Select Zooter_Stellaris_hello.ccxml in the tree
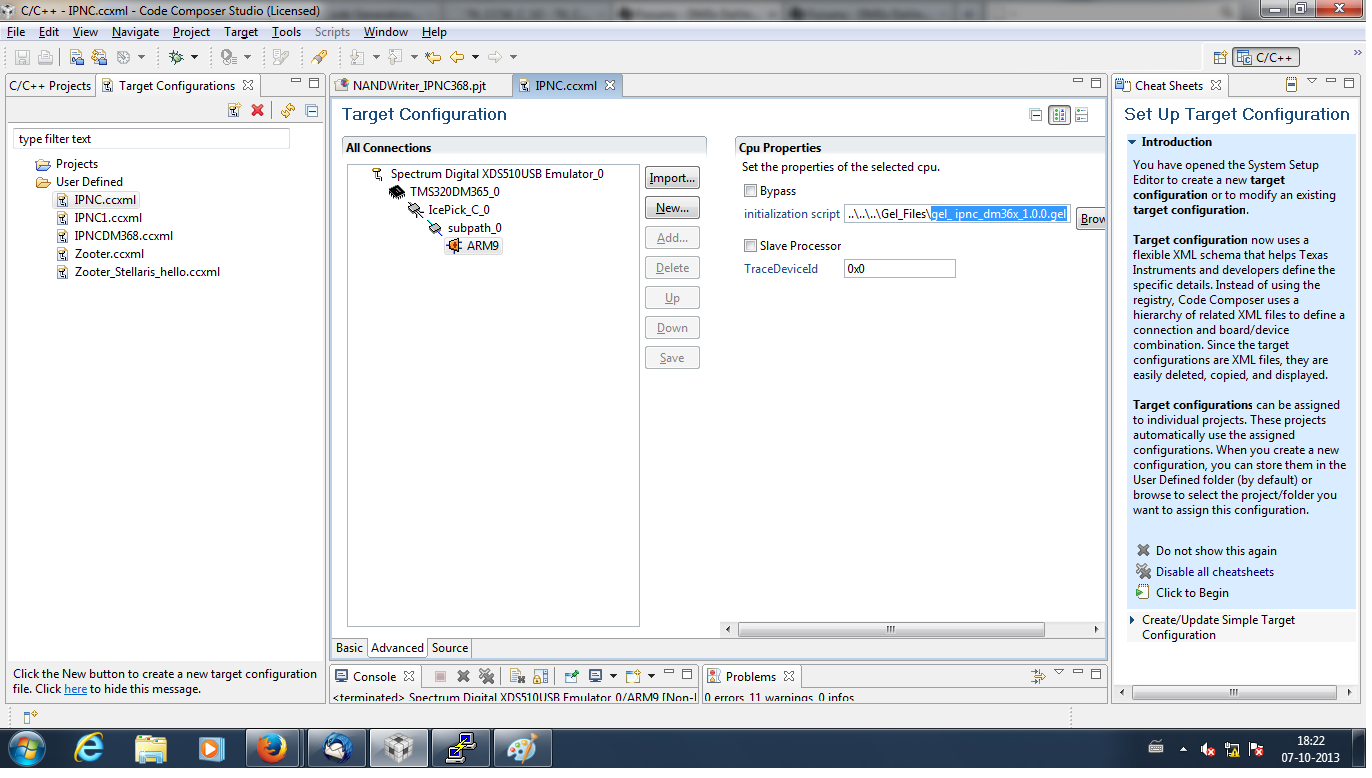Viewport: 1372px width, 778px height. pos(147,272)
